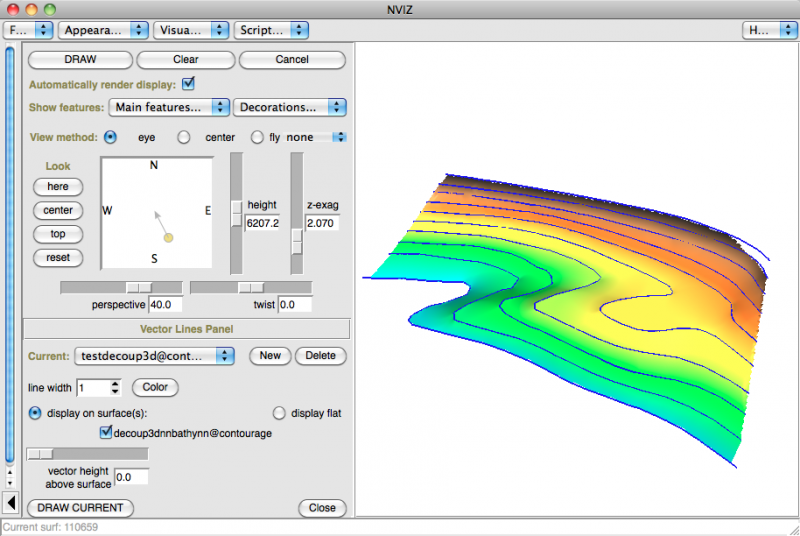Select the center view method radio button
Screen dimensions: 800x536
184,137
